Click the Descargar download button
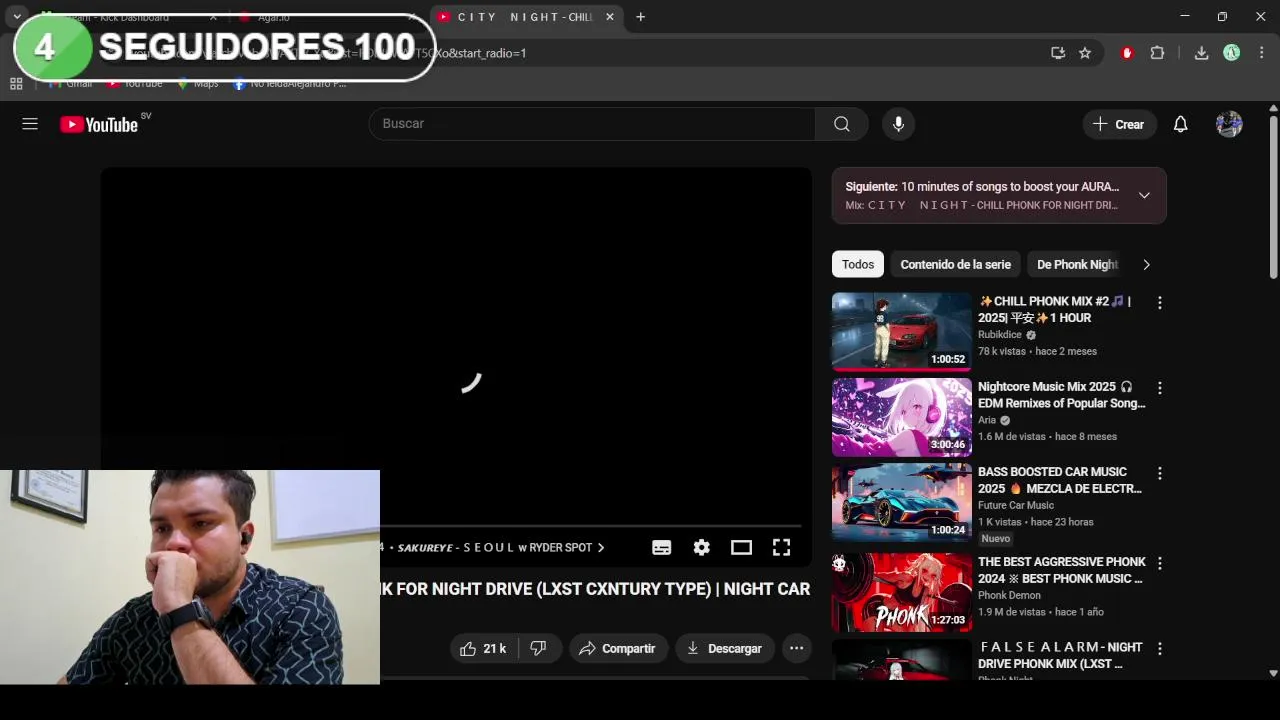Screen dimensions: 1280x720 point(724,648)
